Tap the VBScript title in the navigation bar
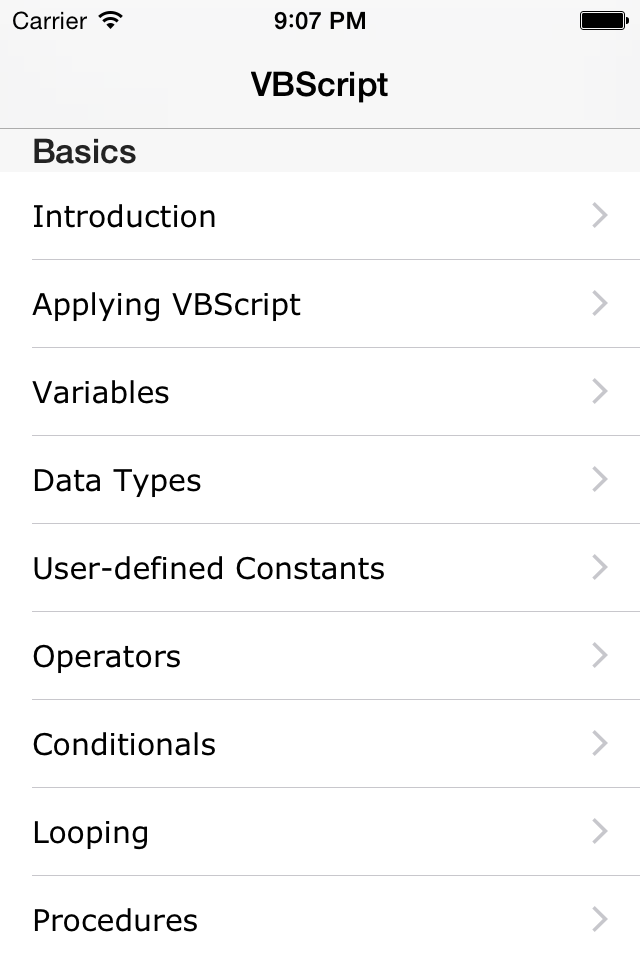640x960 pixels. tap(320, 85)
